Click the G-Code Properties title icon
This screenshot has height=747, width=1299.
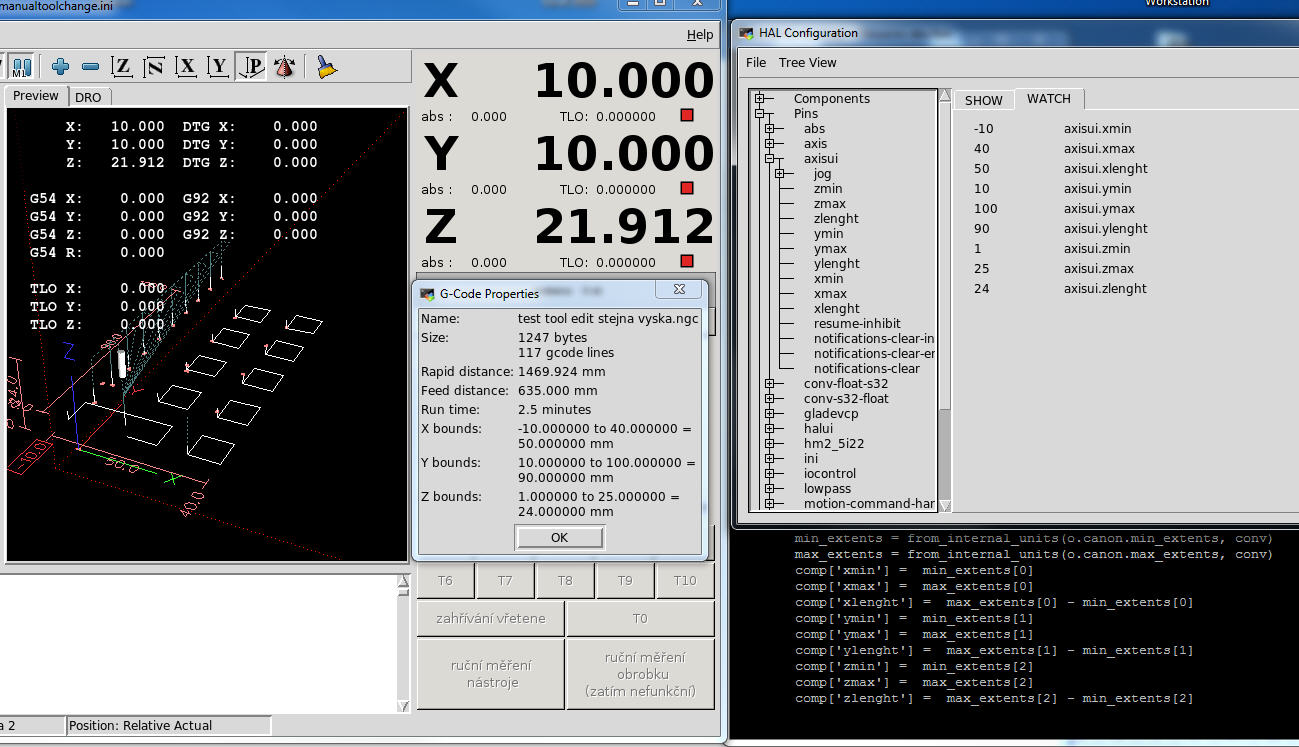[x=427, y=294]
